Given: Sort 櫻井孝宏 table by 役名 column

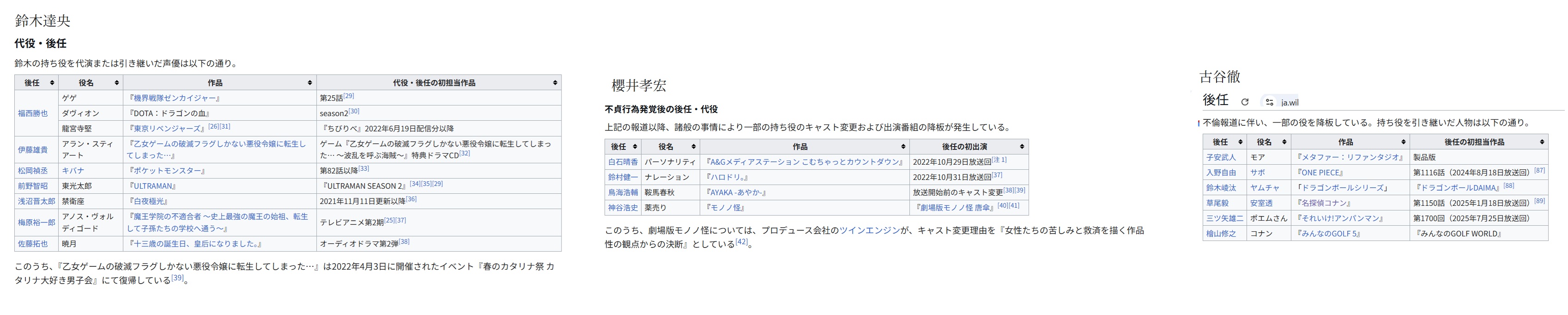Looking at the screenshot, I should click(693, 147).
